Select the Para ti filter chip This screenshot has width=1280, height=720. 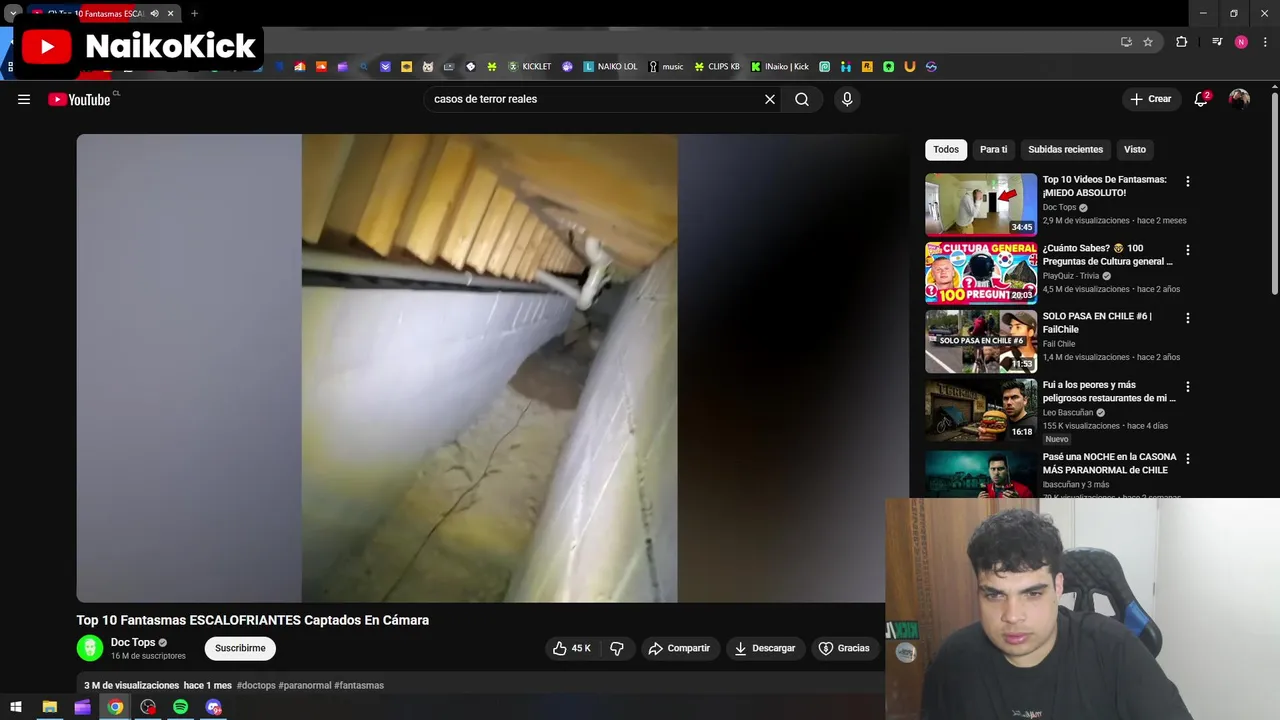tap(993, 149)
